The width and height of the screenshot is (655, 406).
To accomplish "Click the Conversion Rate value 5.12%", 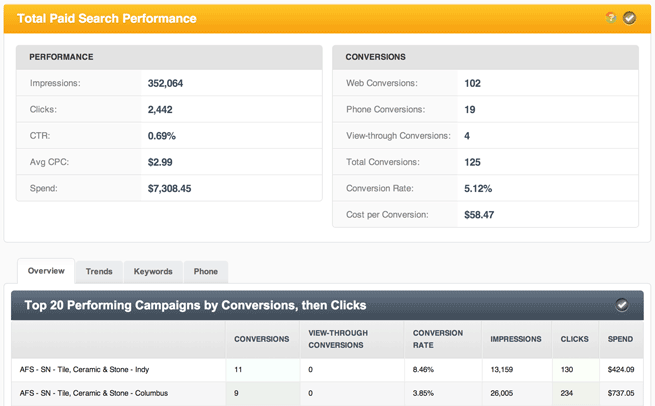I will pyautogui.click(x=478, y=188).
